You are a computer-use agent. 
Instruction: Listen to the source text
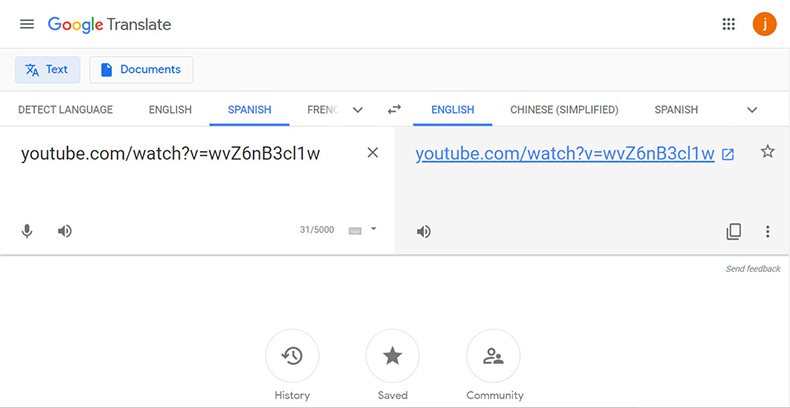[x=64, y=231]
